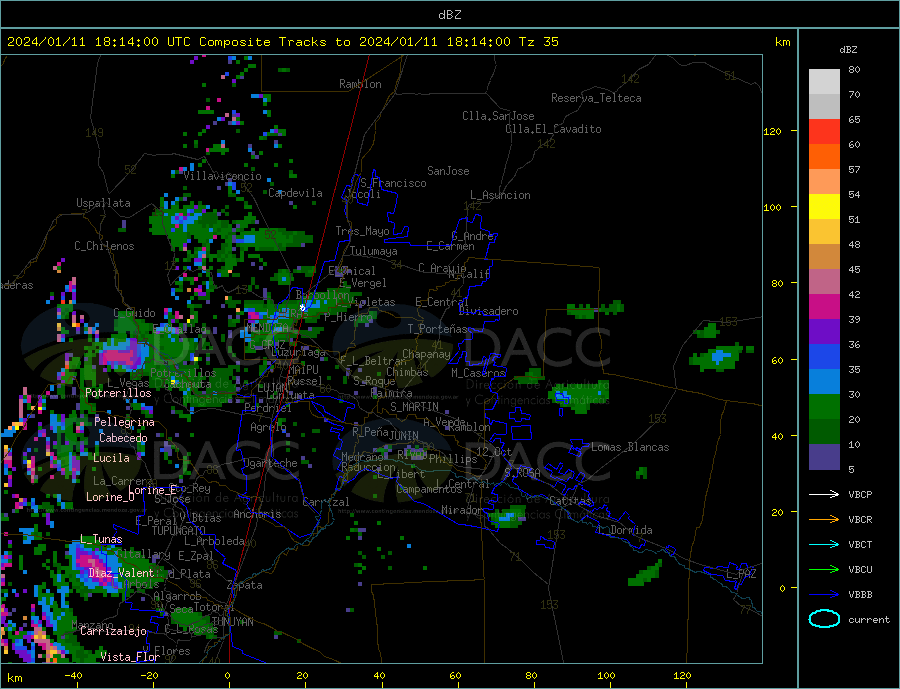
Task: Click the 'Cabecedo' place label
Action: [123, 438]
